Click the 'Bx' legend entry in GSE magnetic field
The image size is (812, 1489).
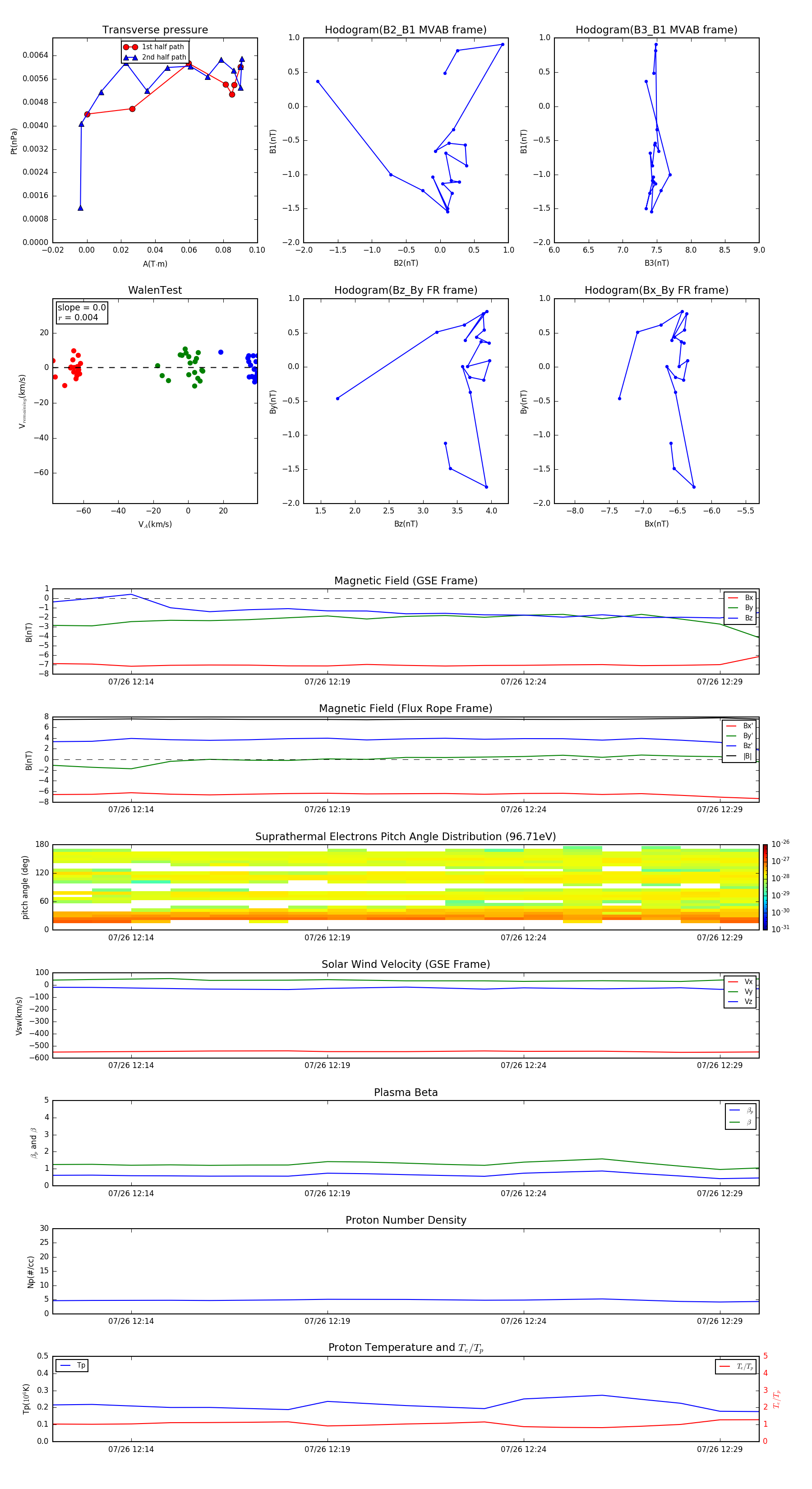(x=740, y=598)
